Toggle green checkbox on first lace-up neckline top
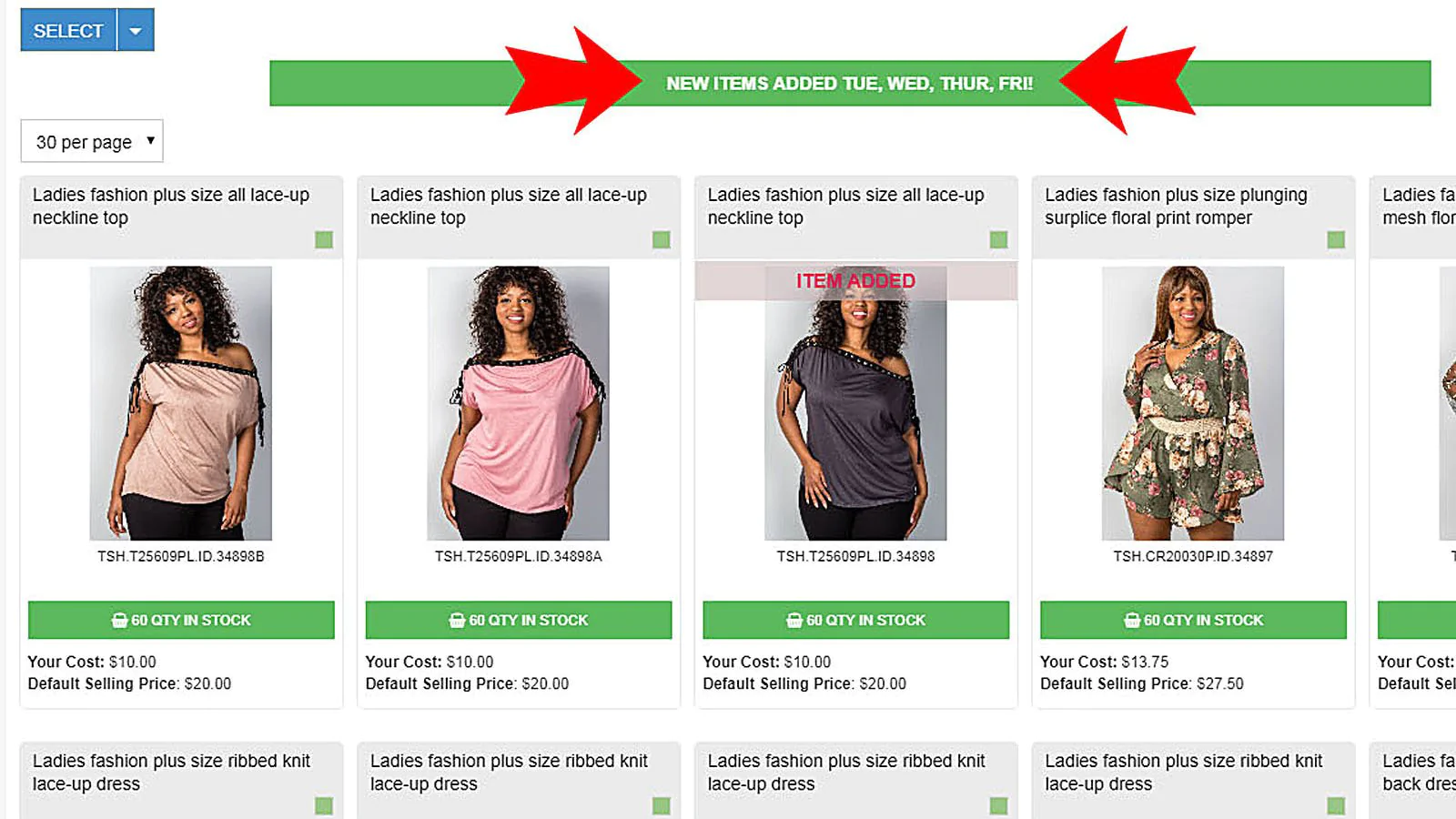 pos(324,239)
